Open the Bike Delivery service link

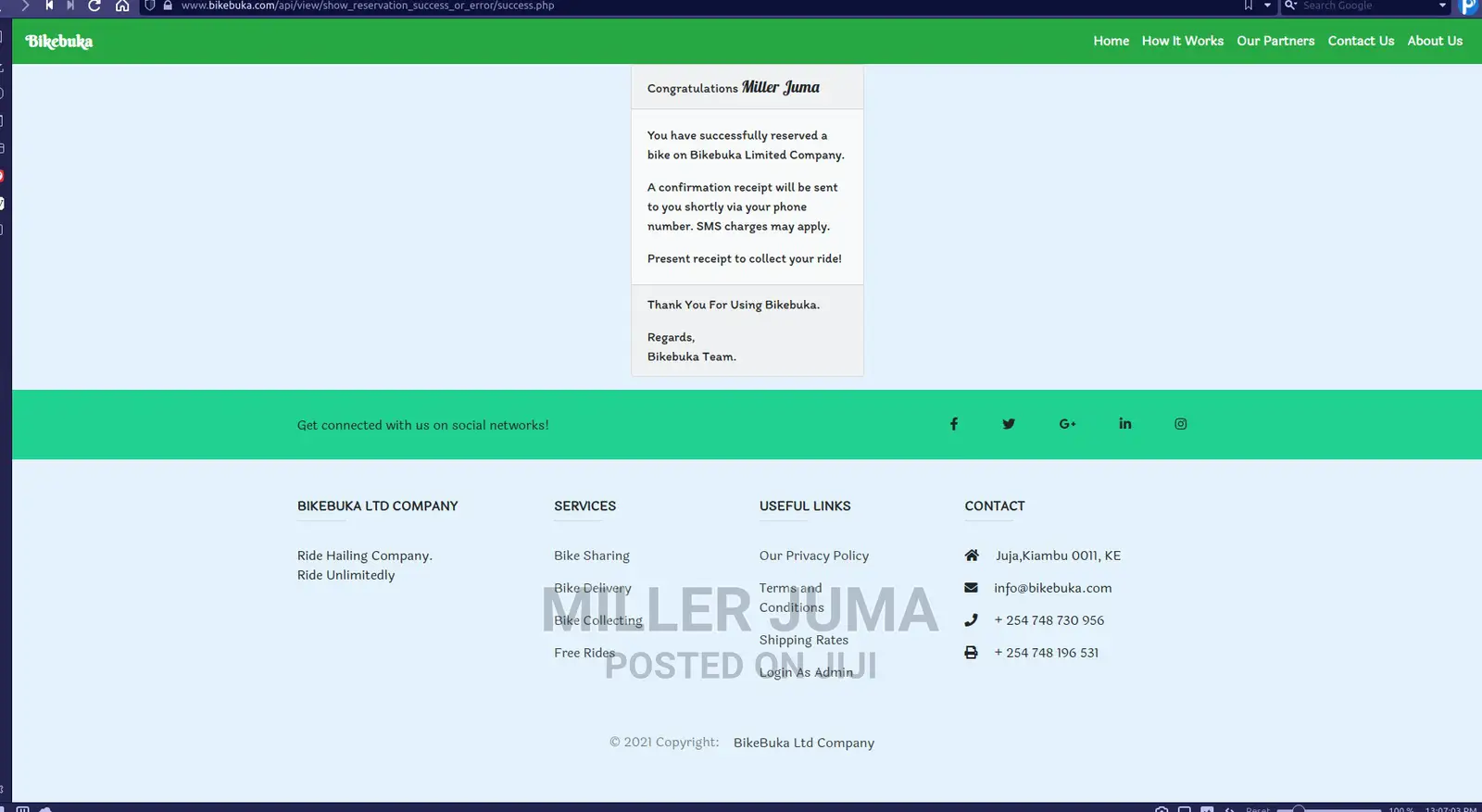click(593, 588)
